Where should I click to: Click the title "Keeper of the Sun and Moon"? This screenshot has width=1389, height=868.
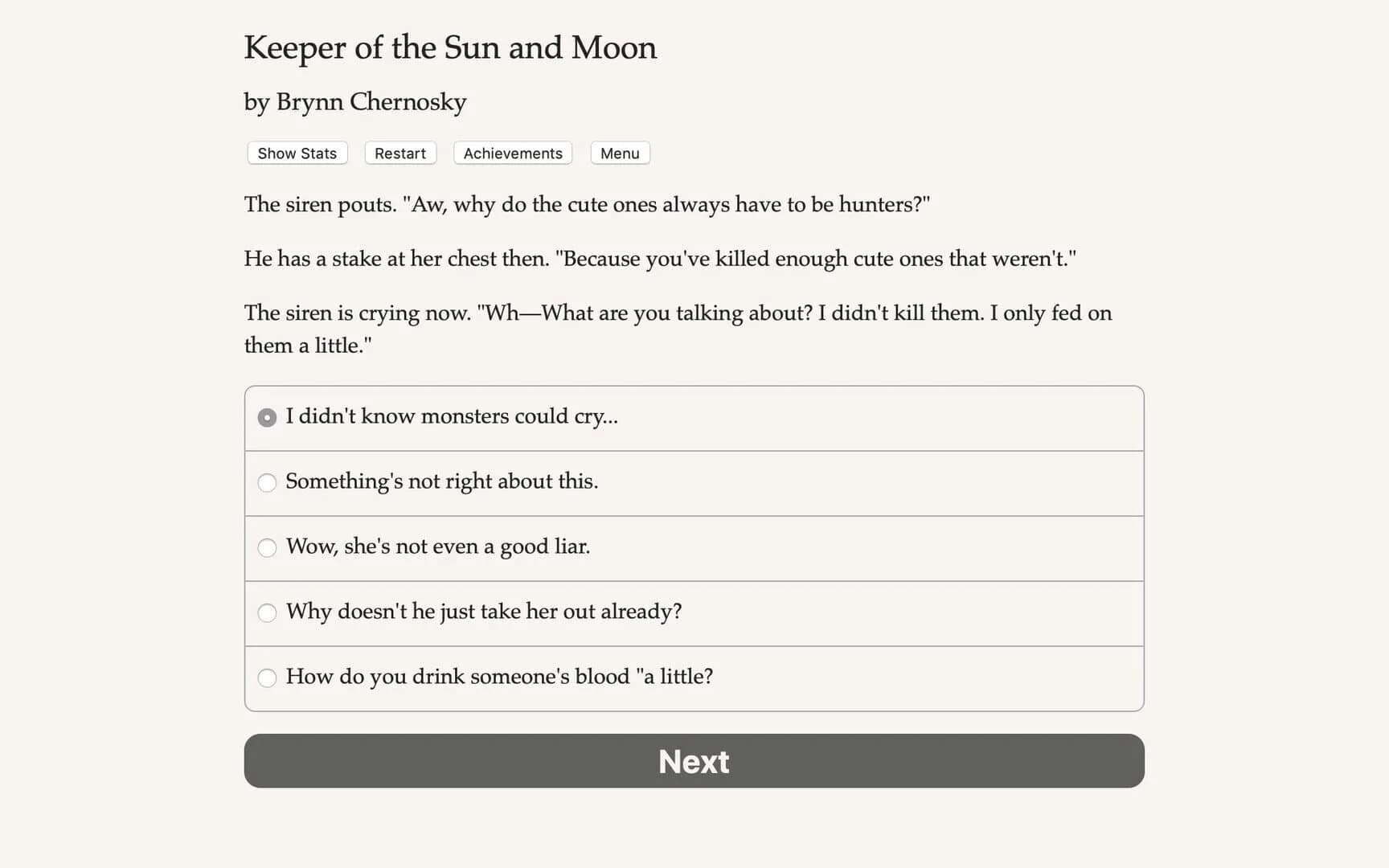pyautogui.click(x=450, y=48)
